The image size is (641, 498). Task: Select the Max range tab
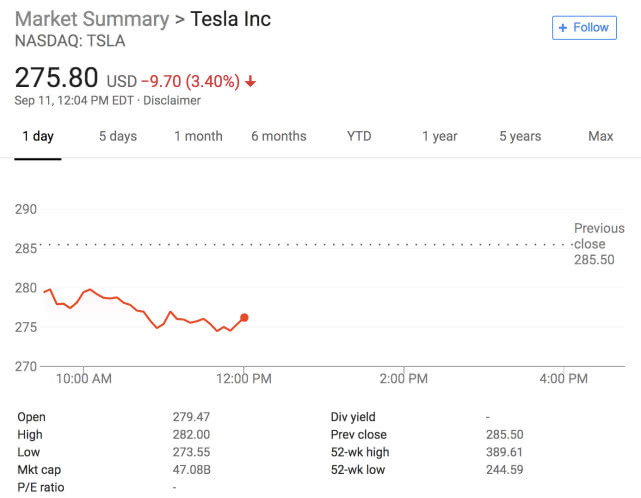point(600,136)
